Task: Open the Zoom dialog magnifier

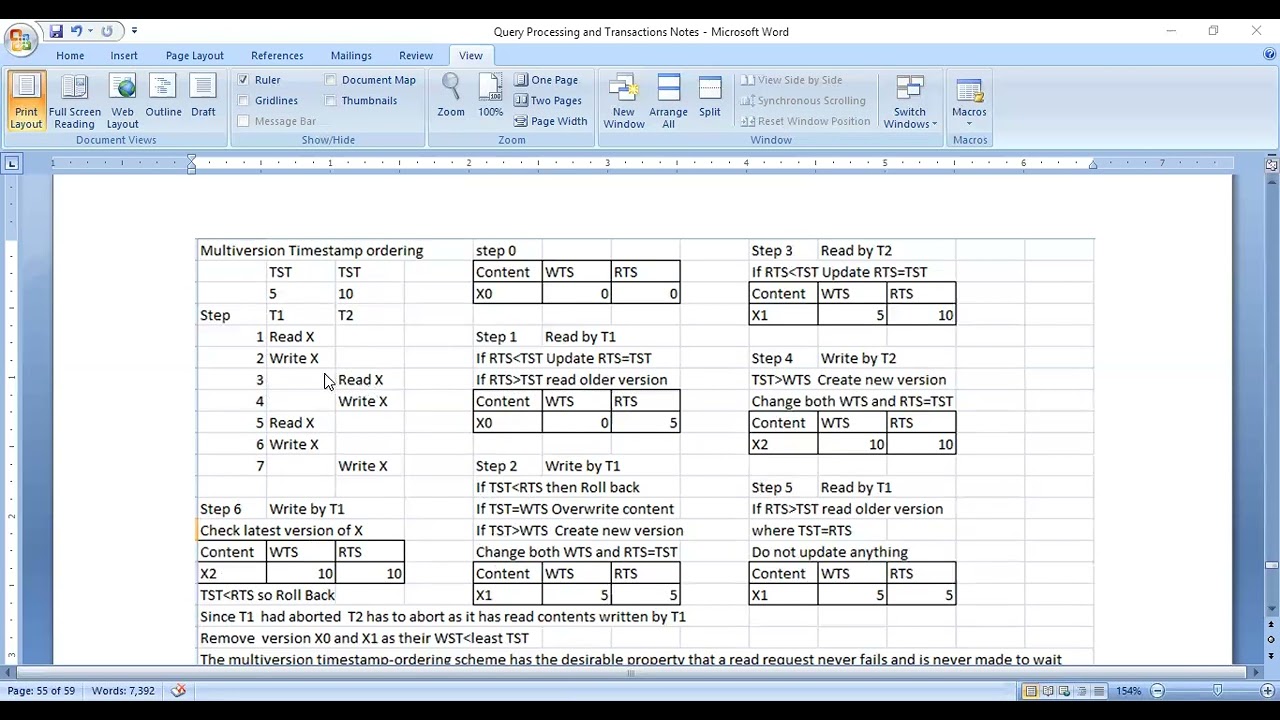Action: point(451,97)
